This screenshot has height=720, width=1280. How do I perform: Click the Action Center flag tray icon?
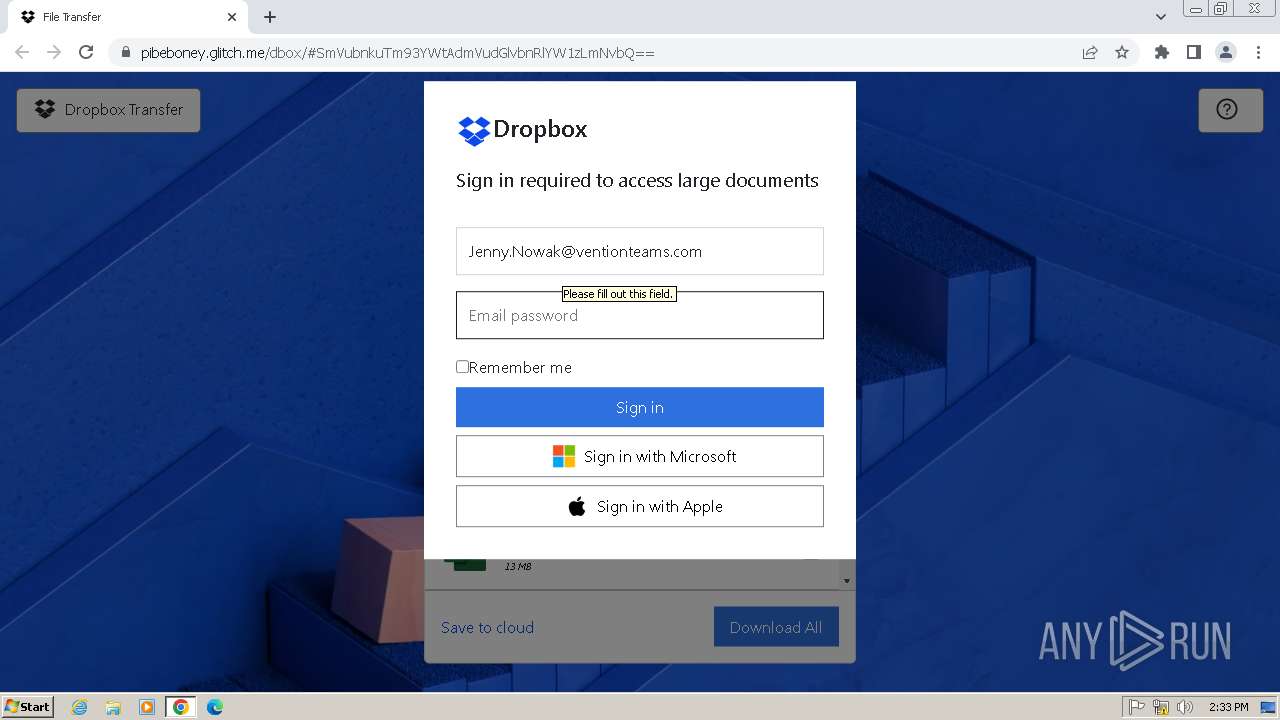(1136, 707)
